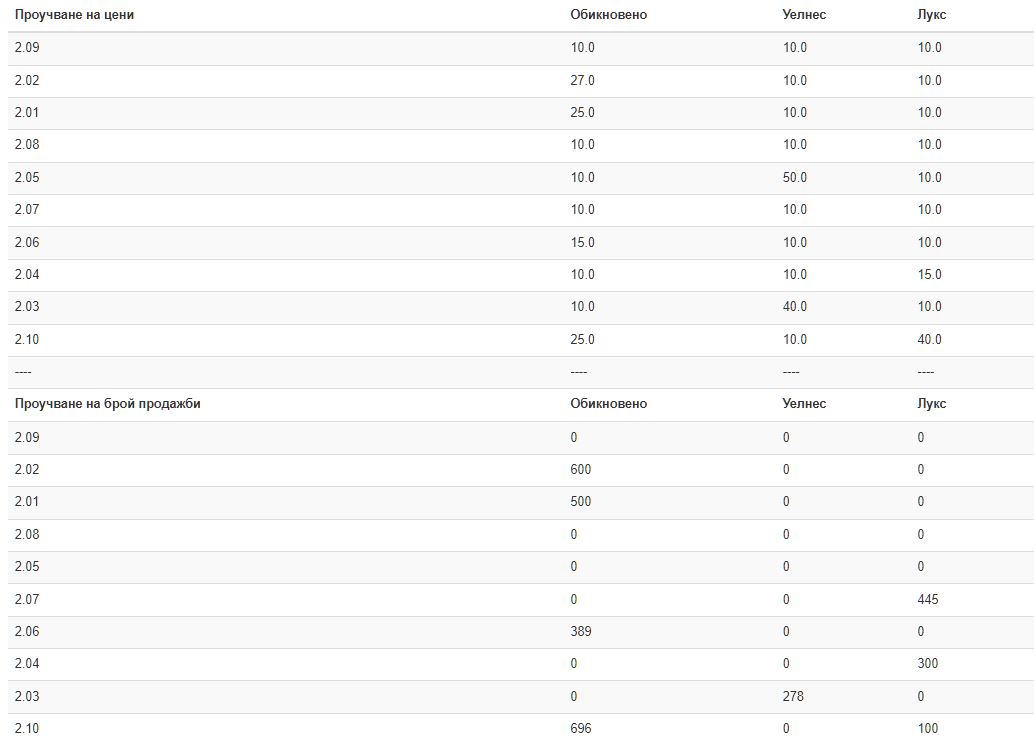The width and height of the screenshot is (1036, 744).
Task: Click the 278 Уелнес sales value
Action: (x=793, y=696)
